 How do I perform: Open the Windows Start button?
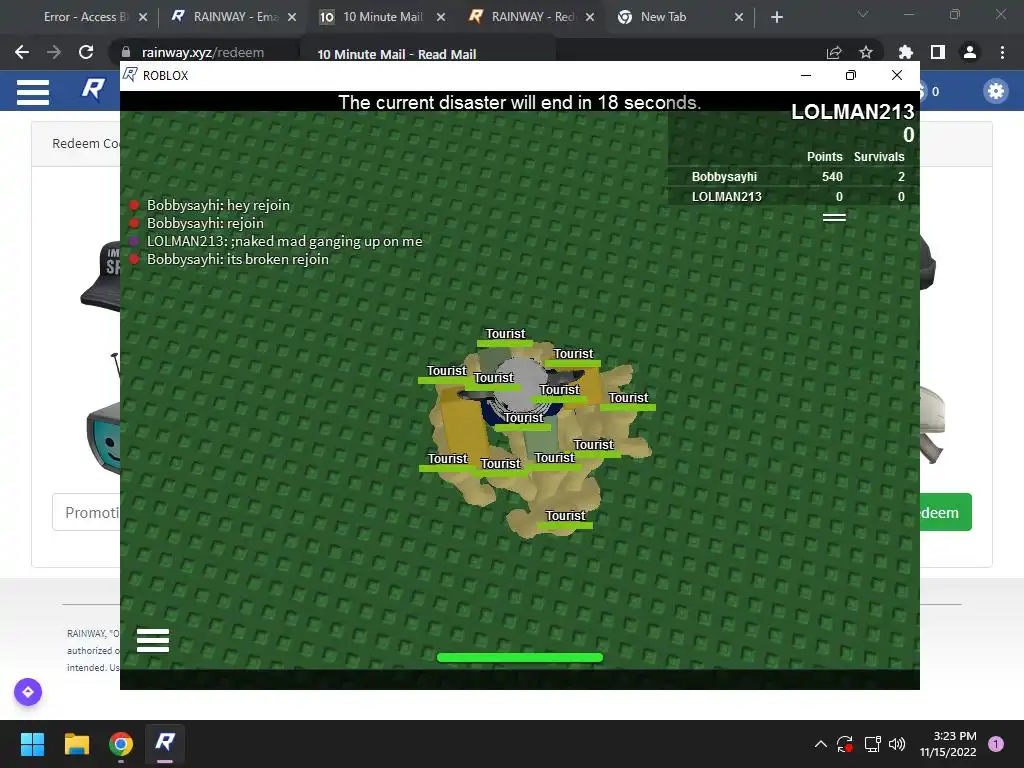[32, 744]
